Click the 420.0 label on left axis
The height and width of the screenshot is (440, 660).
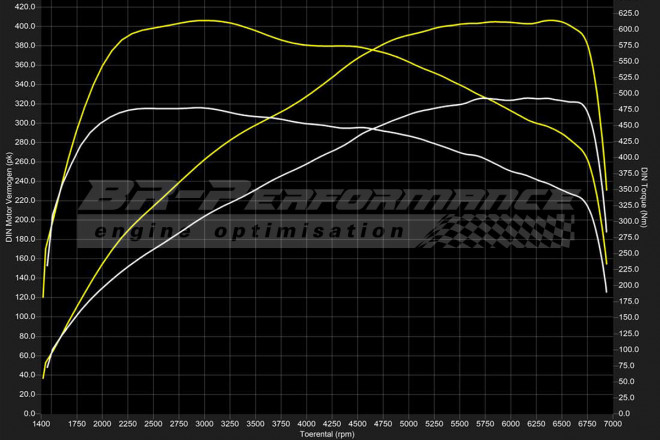pyautogui.click(x=22, y=7)
